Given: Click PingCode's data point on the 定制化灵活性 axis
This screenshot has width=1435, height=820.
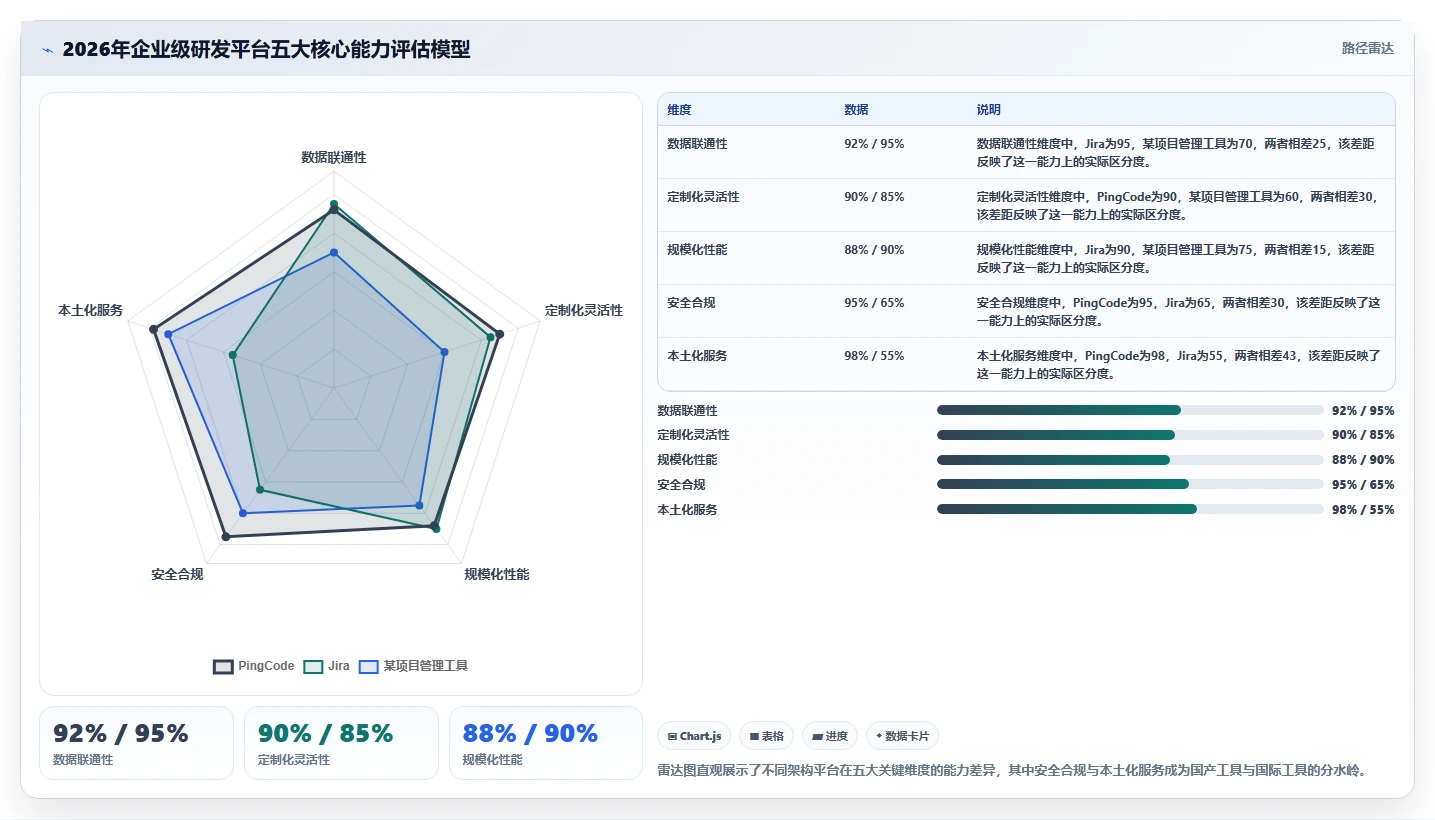Looking at the screenshot, I should click(499, 333).
